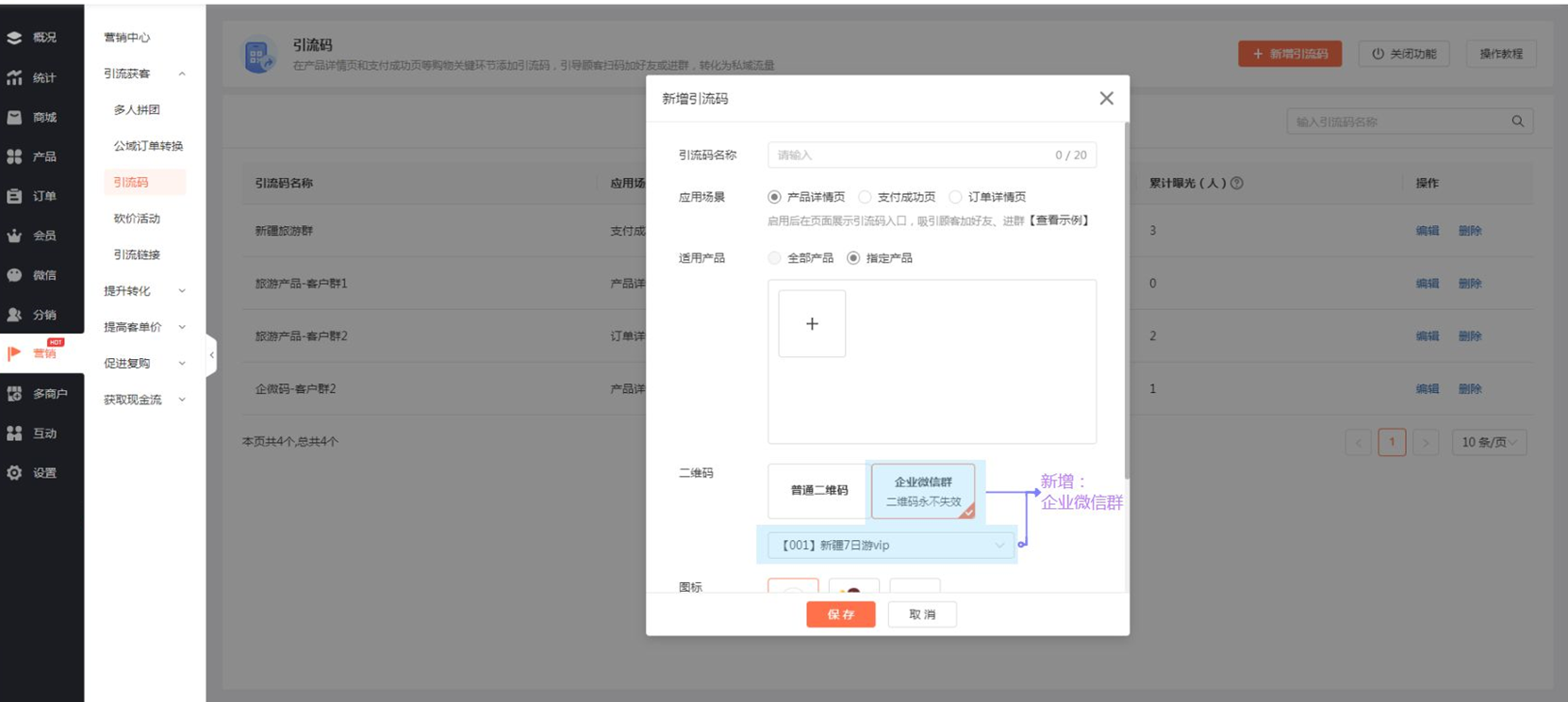The height and width of the screenshot is (702, 1568).
Task: Open the 10条/页 page size dropdown
Action: pyautogui.click(x=1488, y=442)
